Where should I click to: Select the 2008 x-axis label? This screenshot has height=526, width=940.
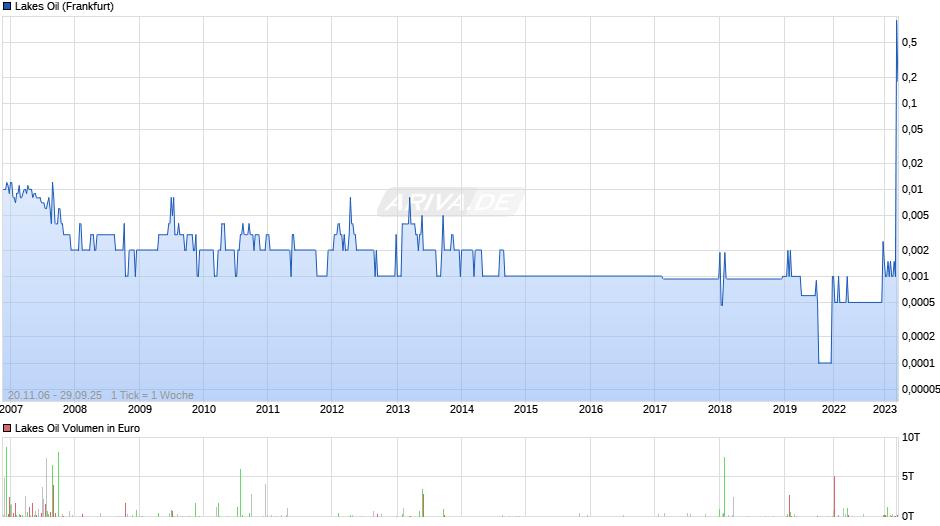pos(75,409)
